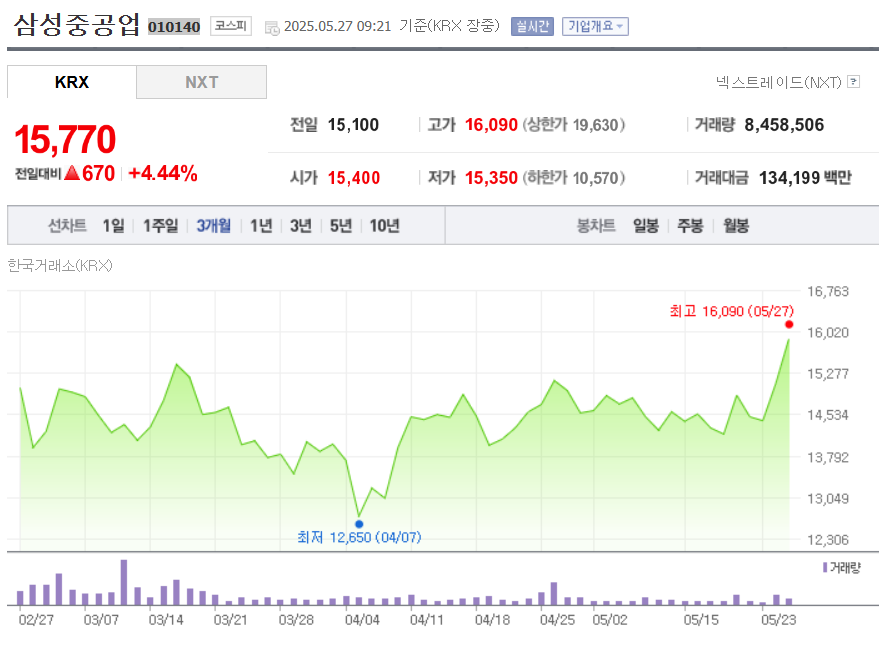Click the 전일 value 15,100
879x646 pixels.
pos(353,124)
